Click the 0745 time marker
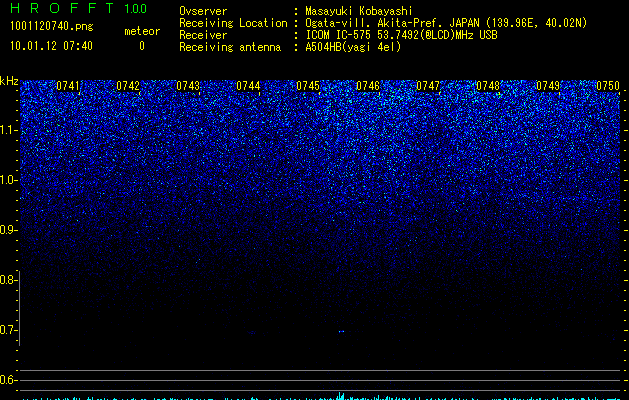 [x=308, y=86]
